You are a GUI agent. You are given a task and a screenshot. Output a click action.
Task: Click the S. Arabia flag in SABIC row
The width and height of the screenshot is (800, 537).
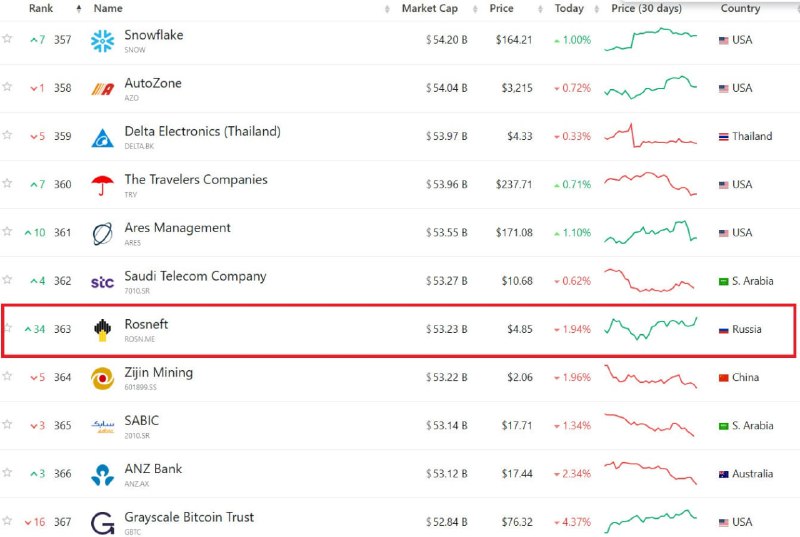point(723,426)
